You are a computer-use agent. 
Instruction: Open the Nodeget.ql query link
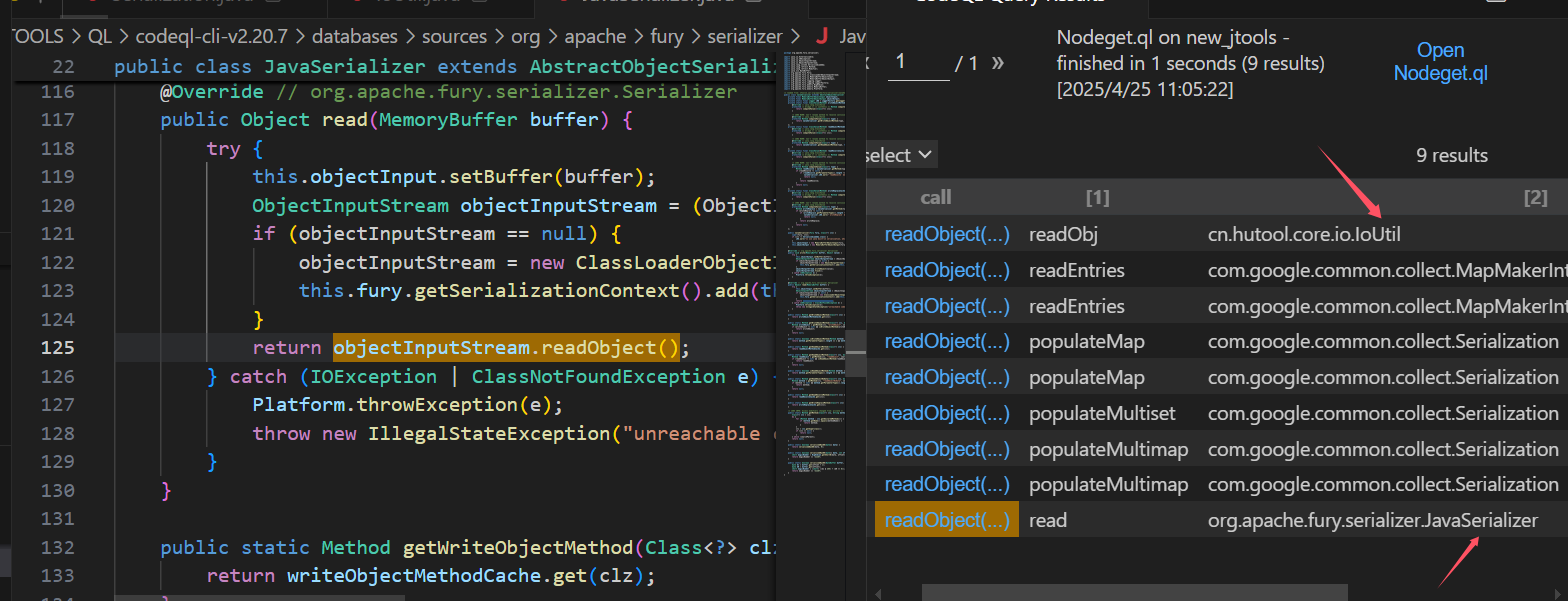point(1440,62)
